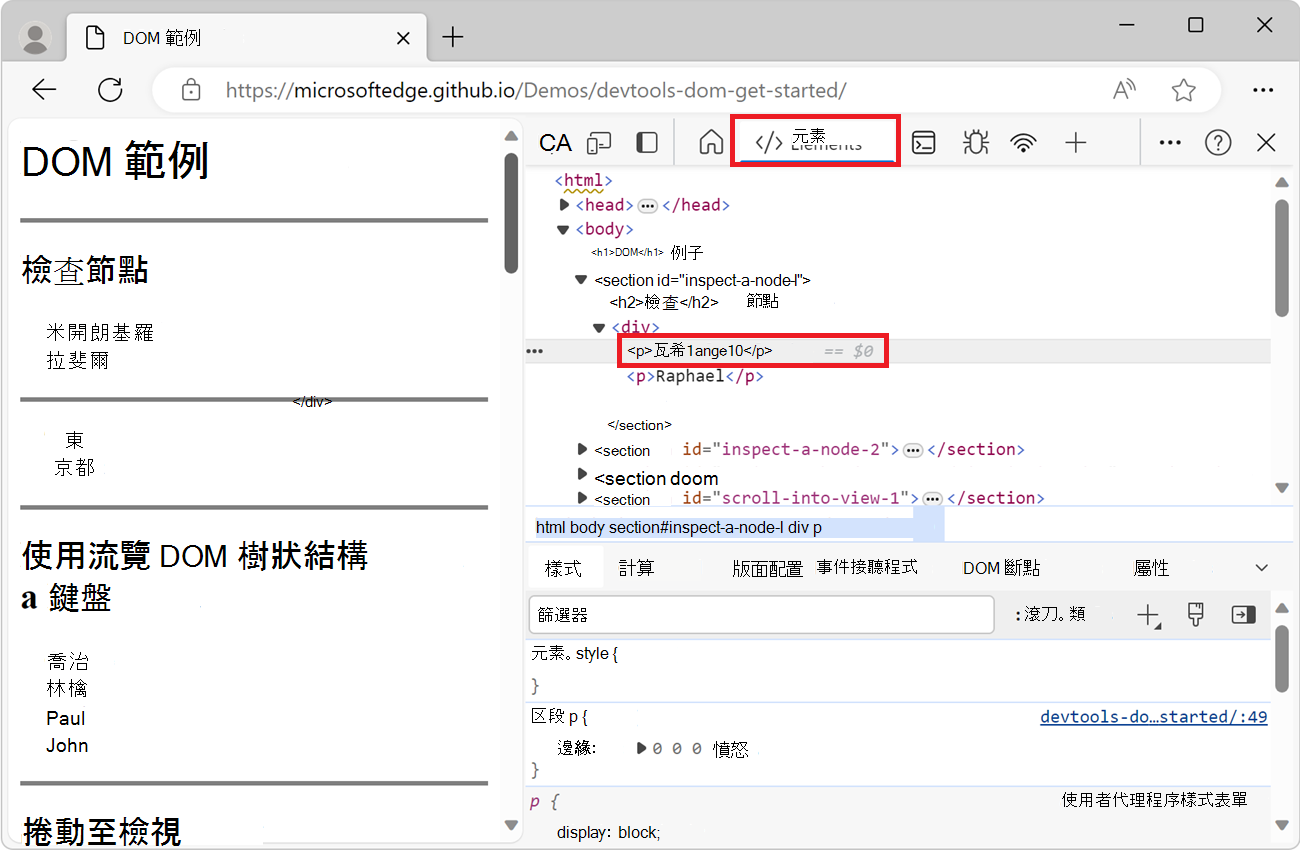
Task: Click the Styles pane scrollbar
Action: 1283,660
